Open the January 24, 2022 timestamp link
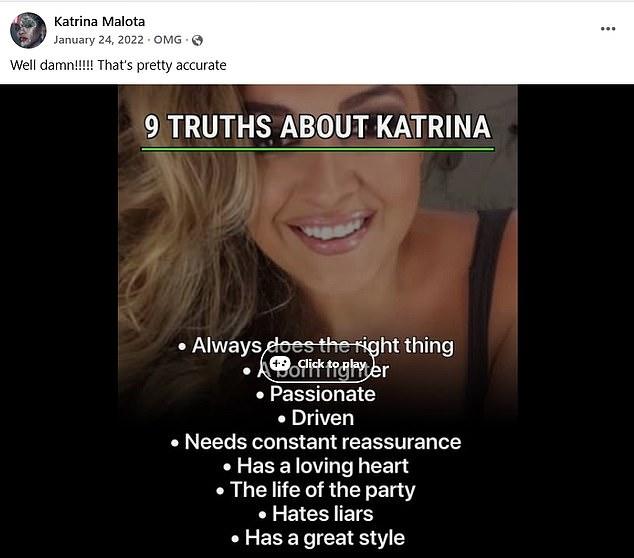Viewport: 634px width, 558px height. point(99,40)
